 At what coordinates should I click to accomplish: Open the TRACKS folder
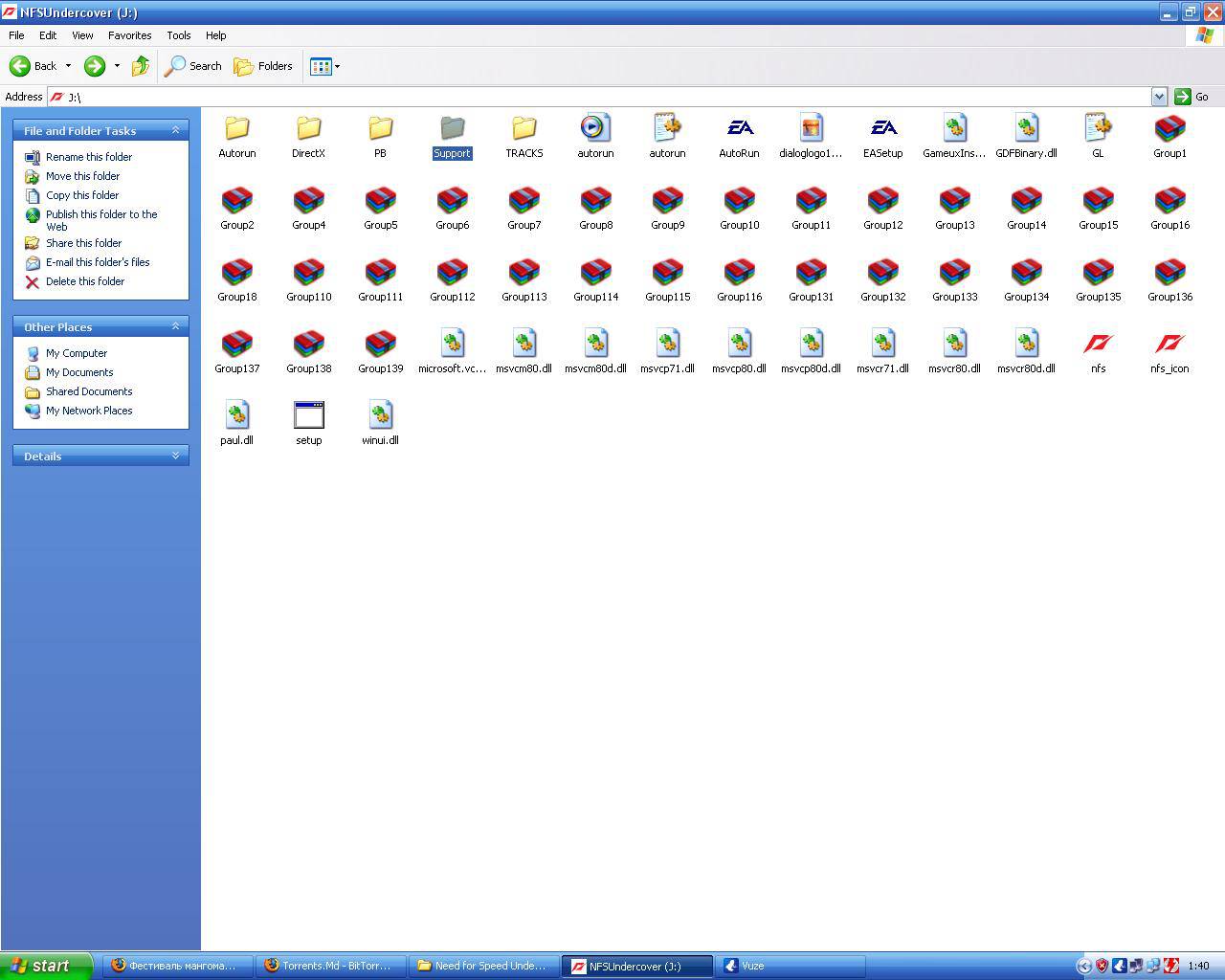point(523,137)
